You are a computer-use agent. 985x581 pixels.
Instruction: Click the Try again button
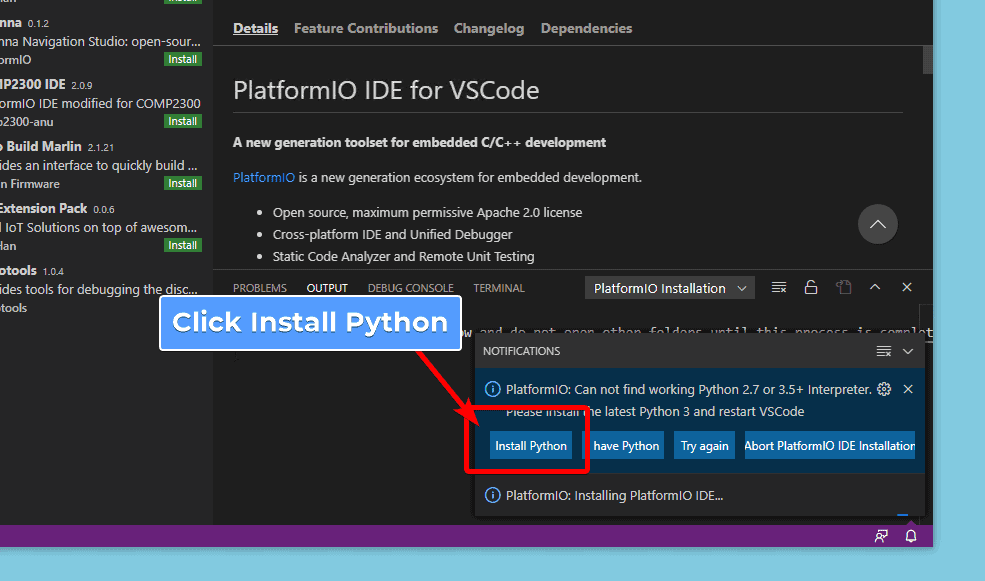coord(704,445)
